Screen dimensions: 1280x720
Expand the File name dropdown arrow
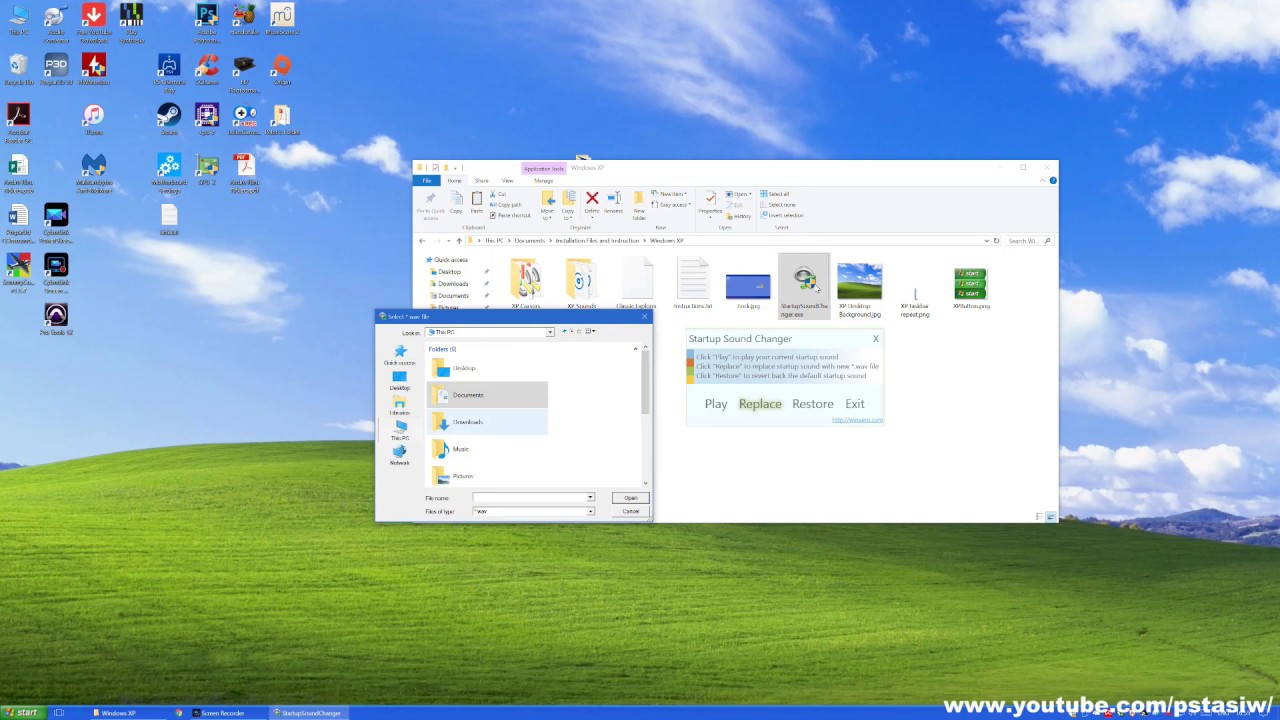click(590, 497)
